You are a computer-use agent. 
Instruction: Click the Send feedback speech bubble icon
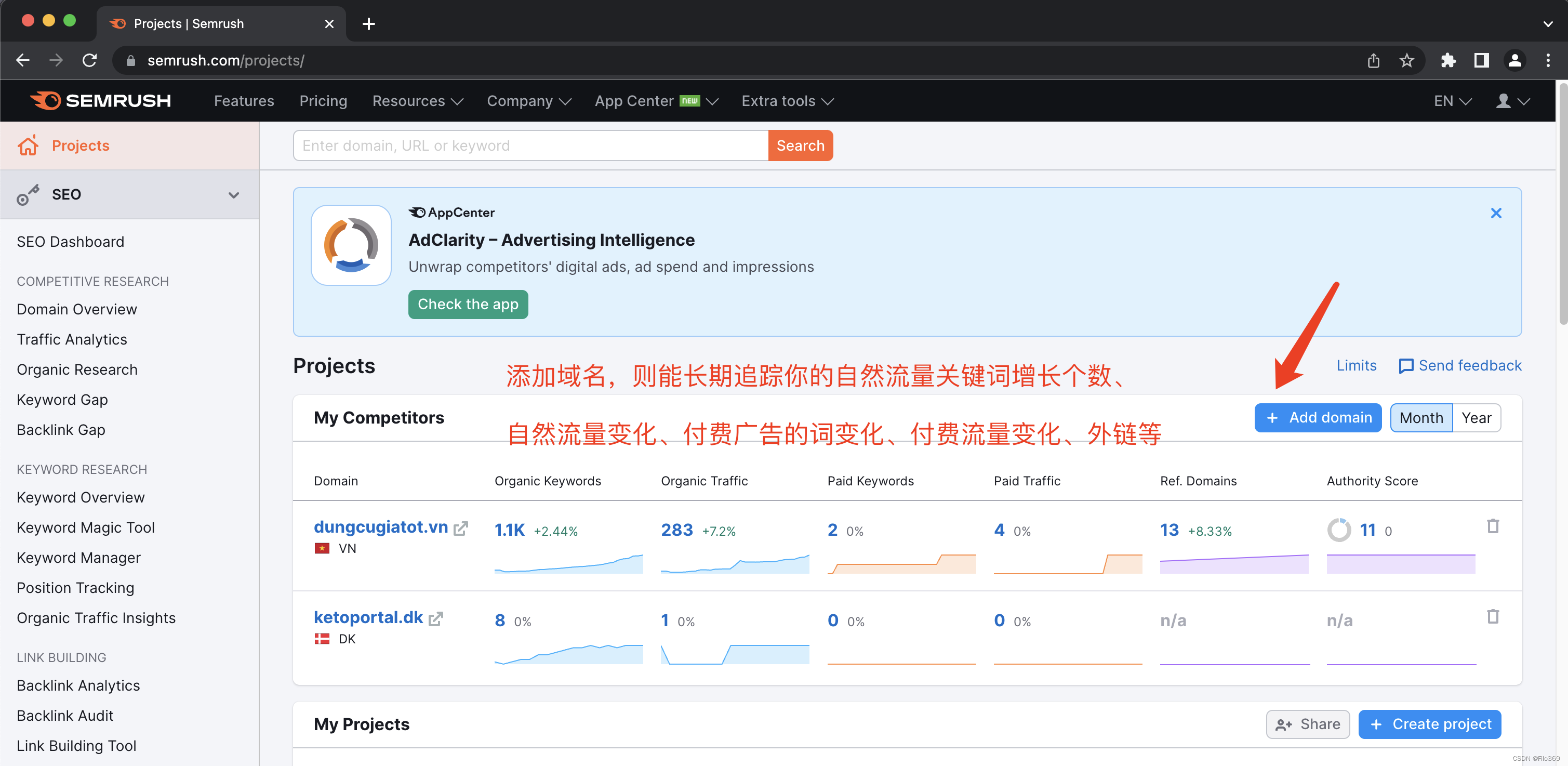(x=1405, y=366)
